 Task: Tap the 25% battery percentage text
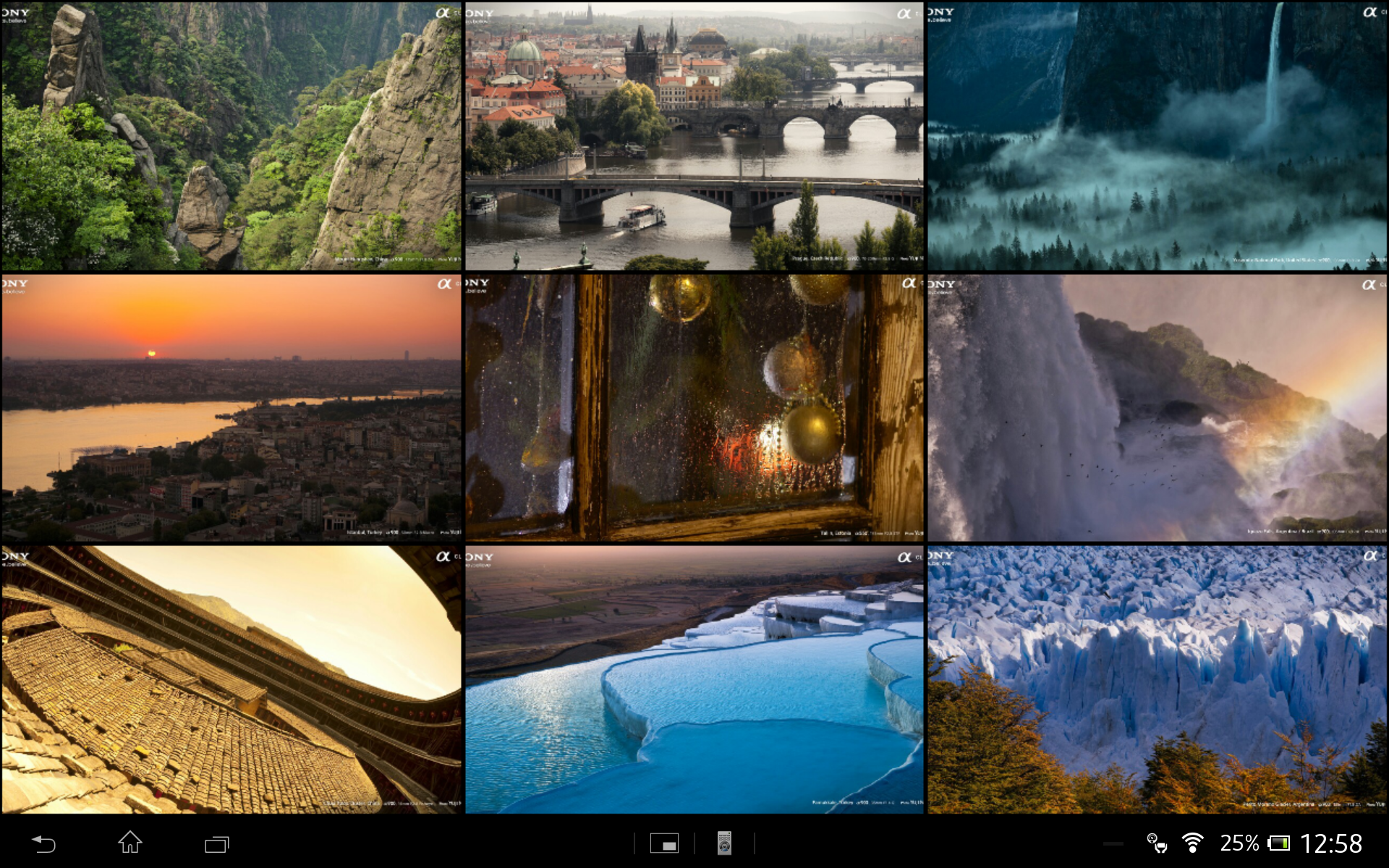point(1239,843)
